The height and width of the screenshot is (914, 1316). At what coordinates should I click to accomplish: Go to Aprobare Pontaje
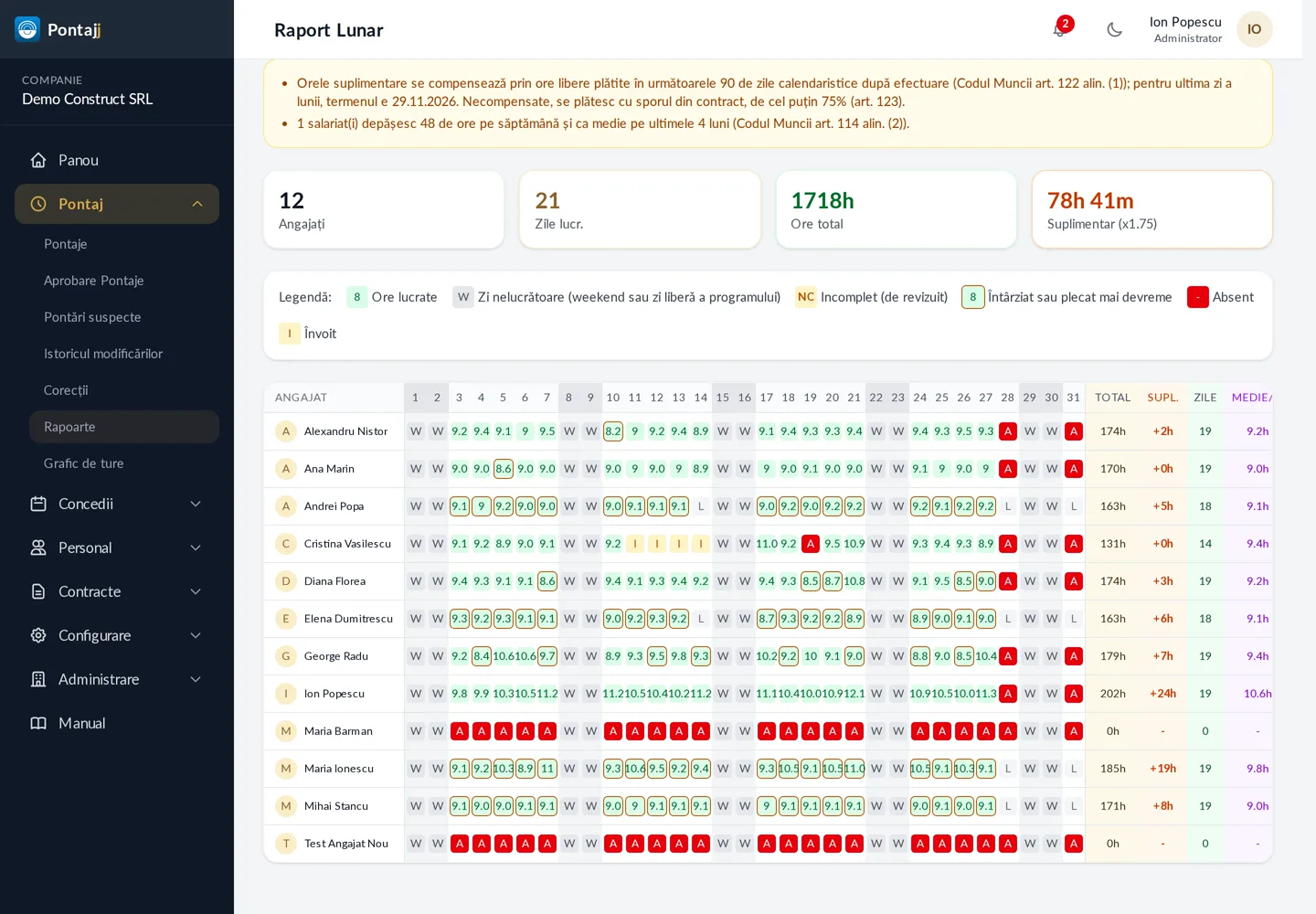(x=124, y=281)
